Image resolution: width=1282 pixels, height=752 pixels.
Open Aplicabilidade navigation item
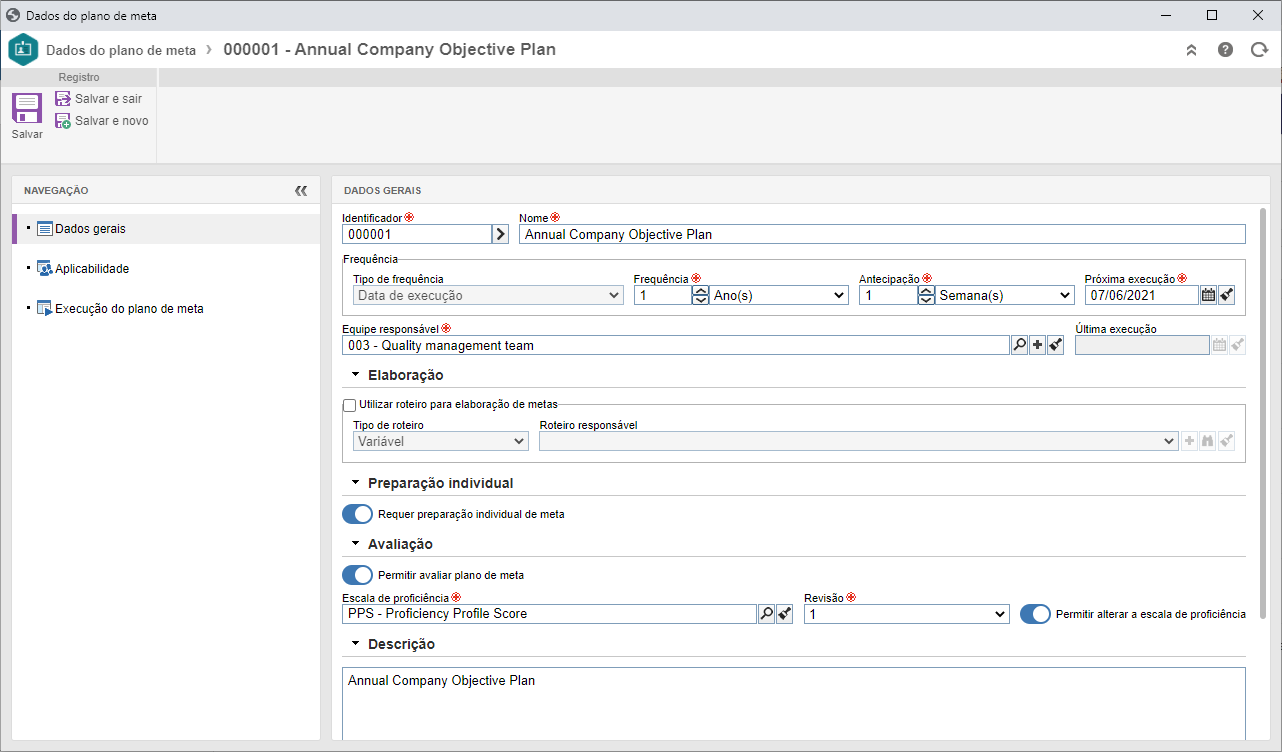click(x=92, y=269)
